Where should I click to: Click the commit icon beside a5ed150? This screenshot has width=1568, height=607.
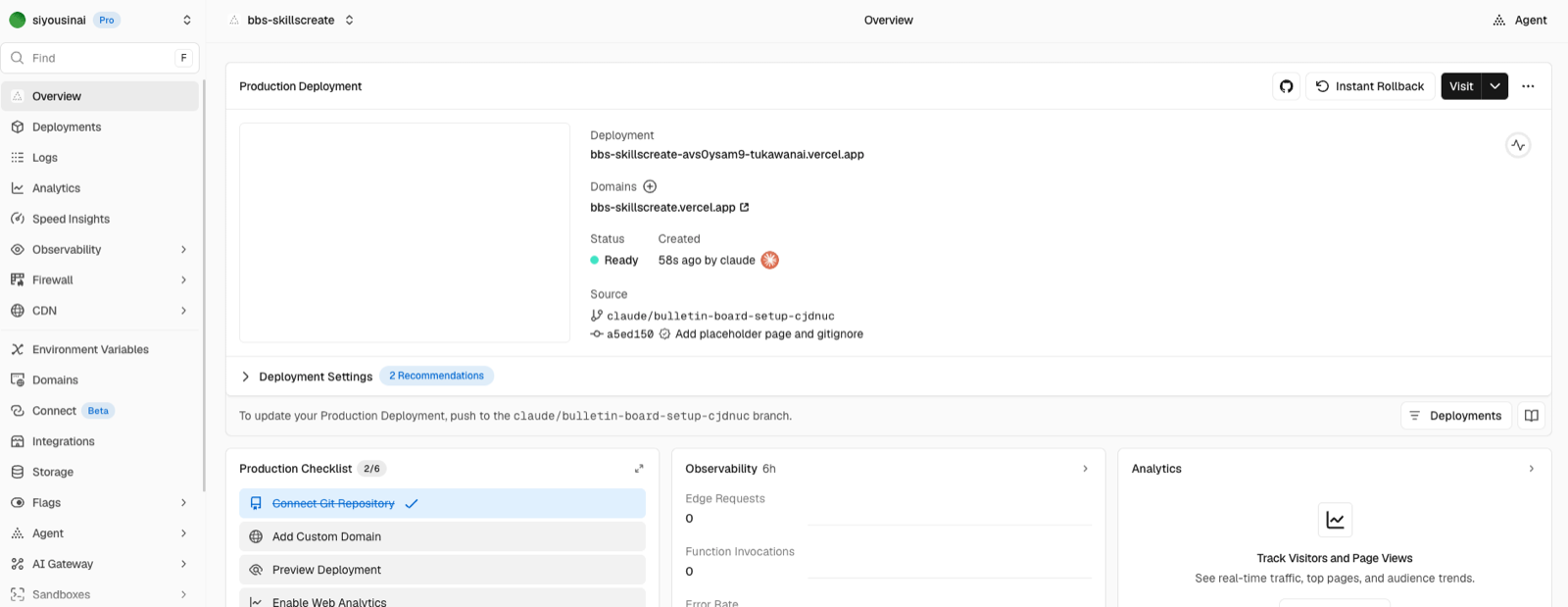coord(597,334)
